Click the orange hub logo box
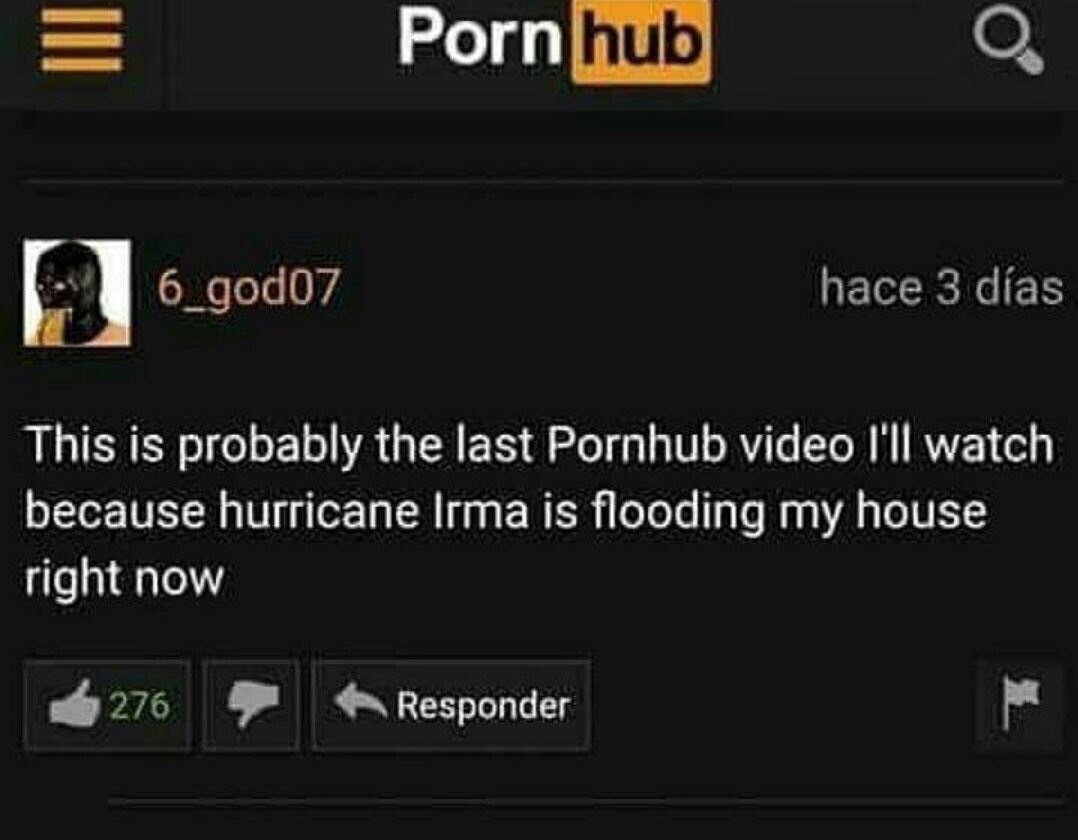The width and height of the screenshot is (1078, 840). pos(640,42)
